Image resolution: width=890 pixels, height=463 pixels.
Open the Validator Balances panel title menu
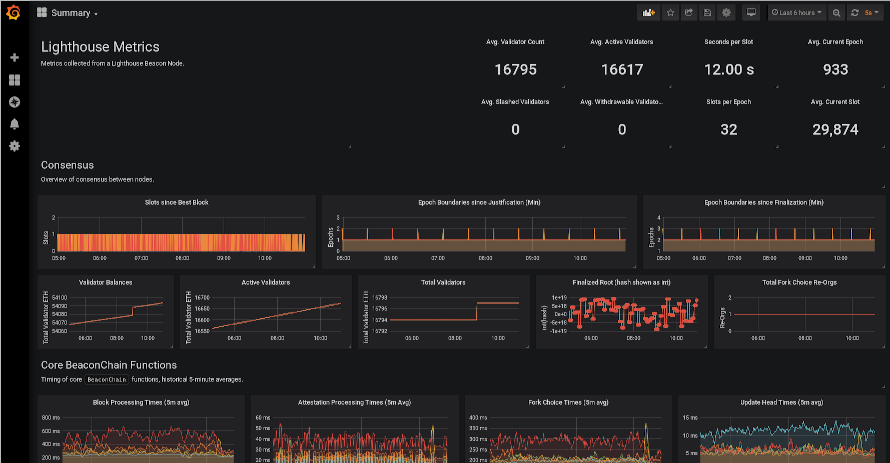tap(106, 282)
